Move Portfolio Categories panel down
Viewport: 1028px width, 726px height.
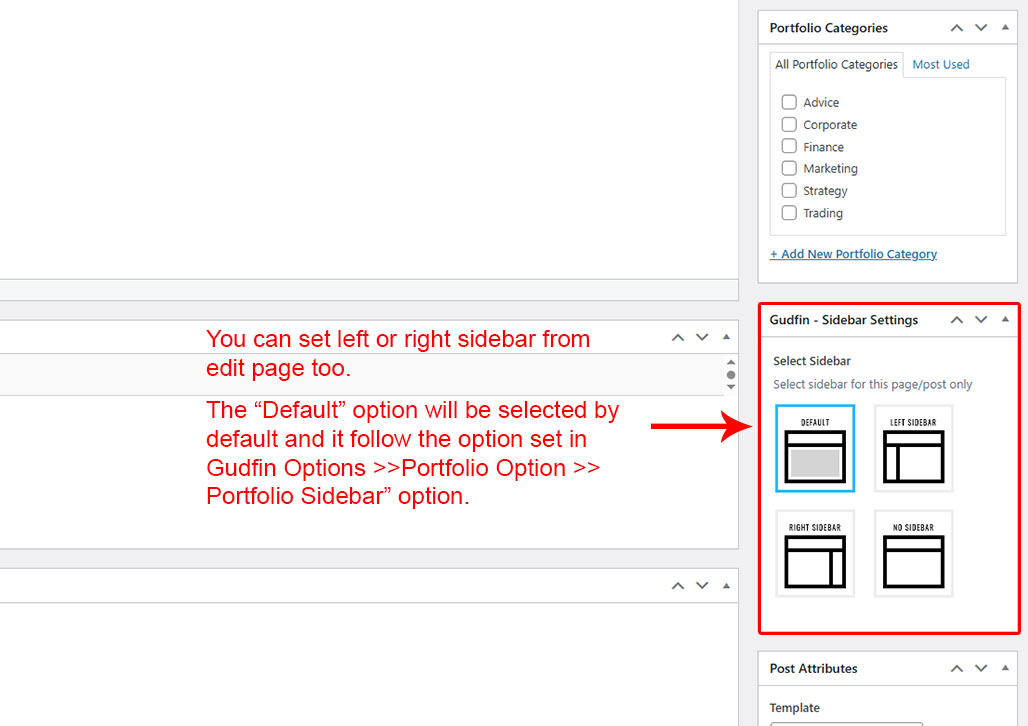(x=981, y=28)
